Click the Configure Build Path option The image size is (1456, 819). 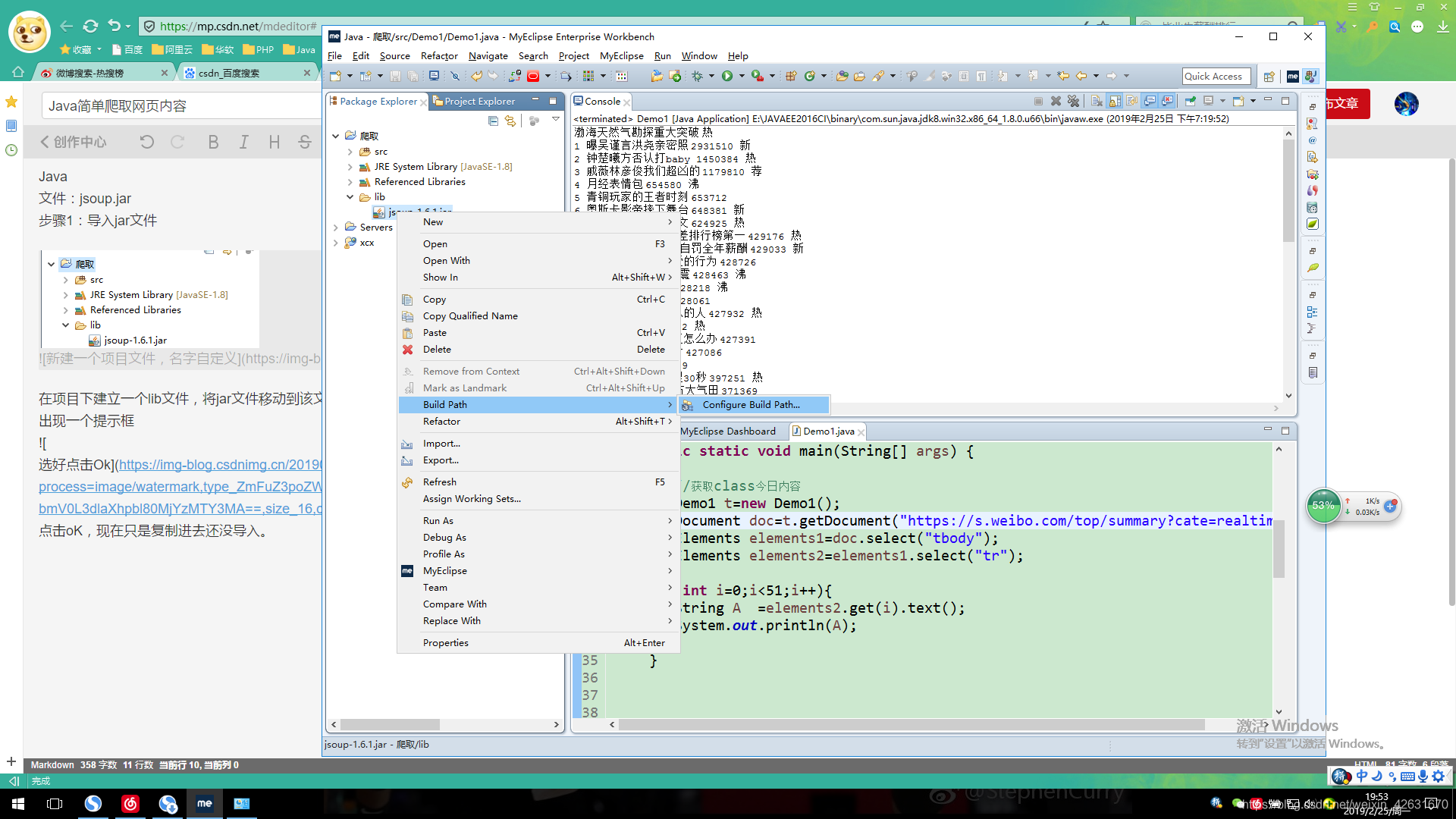tap(751, 404)
